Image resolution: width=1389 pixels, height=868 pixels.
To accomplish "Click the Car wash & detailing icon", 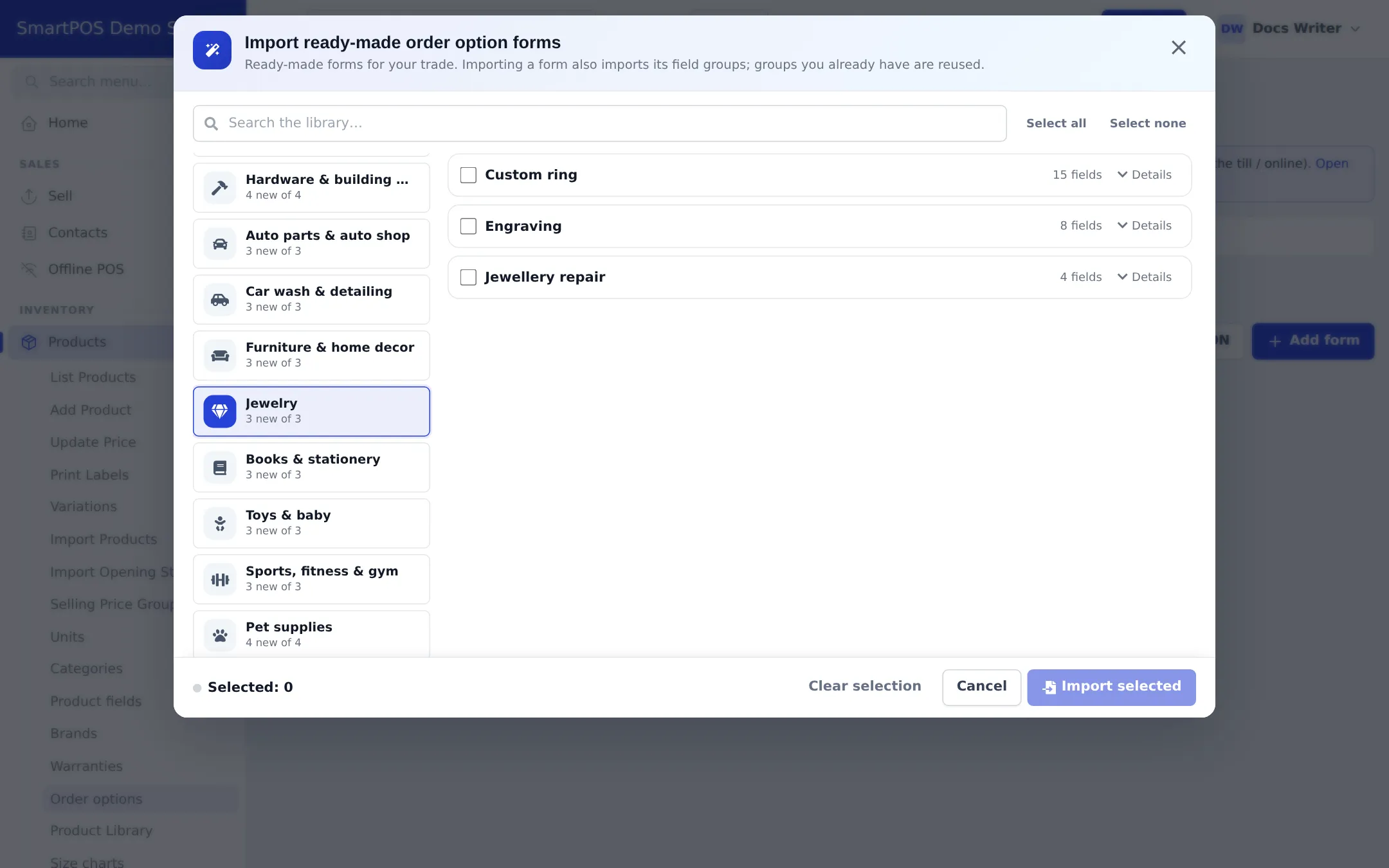I will (x=220, y=300).
